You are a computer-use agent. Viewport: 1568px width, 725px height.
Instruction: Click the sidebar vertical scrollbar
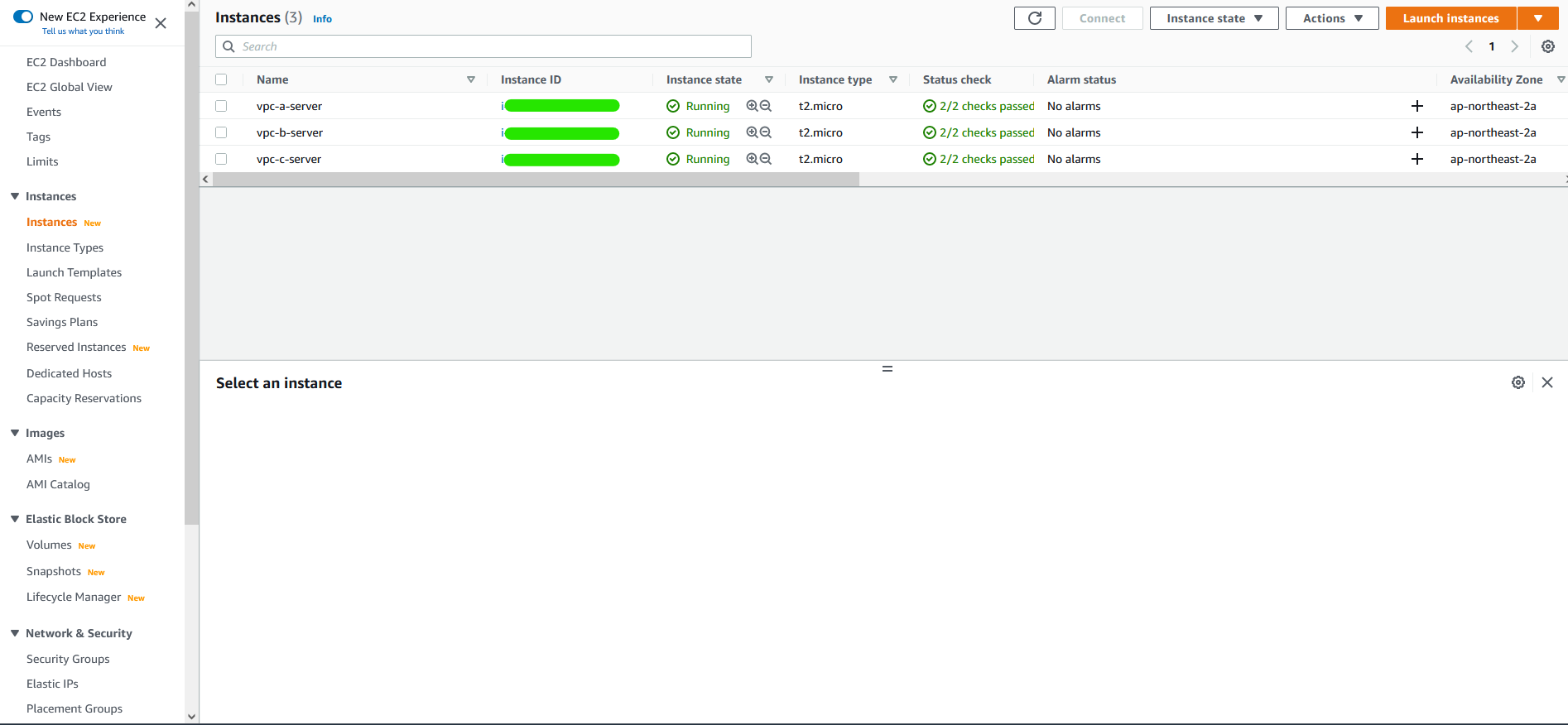point(192,268)
